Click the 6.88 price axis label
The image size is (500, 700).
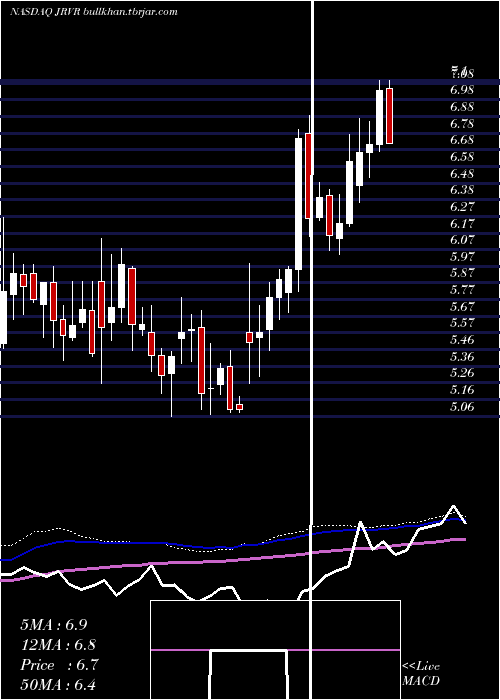click(x=462, y=107)
